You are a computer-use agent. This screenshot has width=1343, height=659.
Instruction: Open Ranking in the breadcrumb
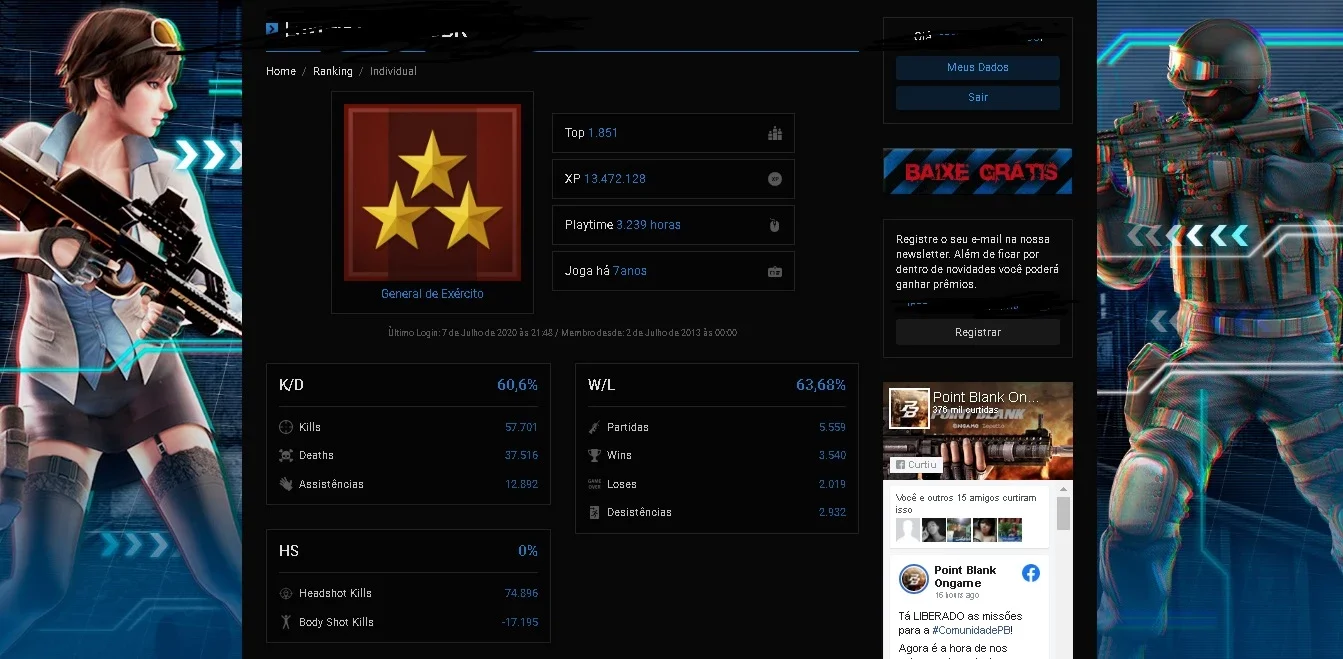point(333,71)
